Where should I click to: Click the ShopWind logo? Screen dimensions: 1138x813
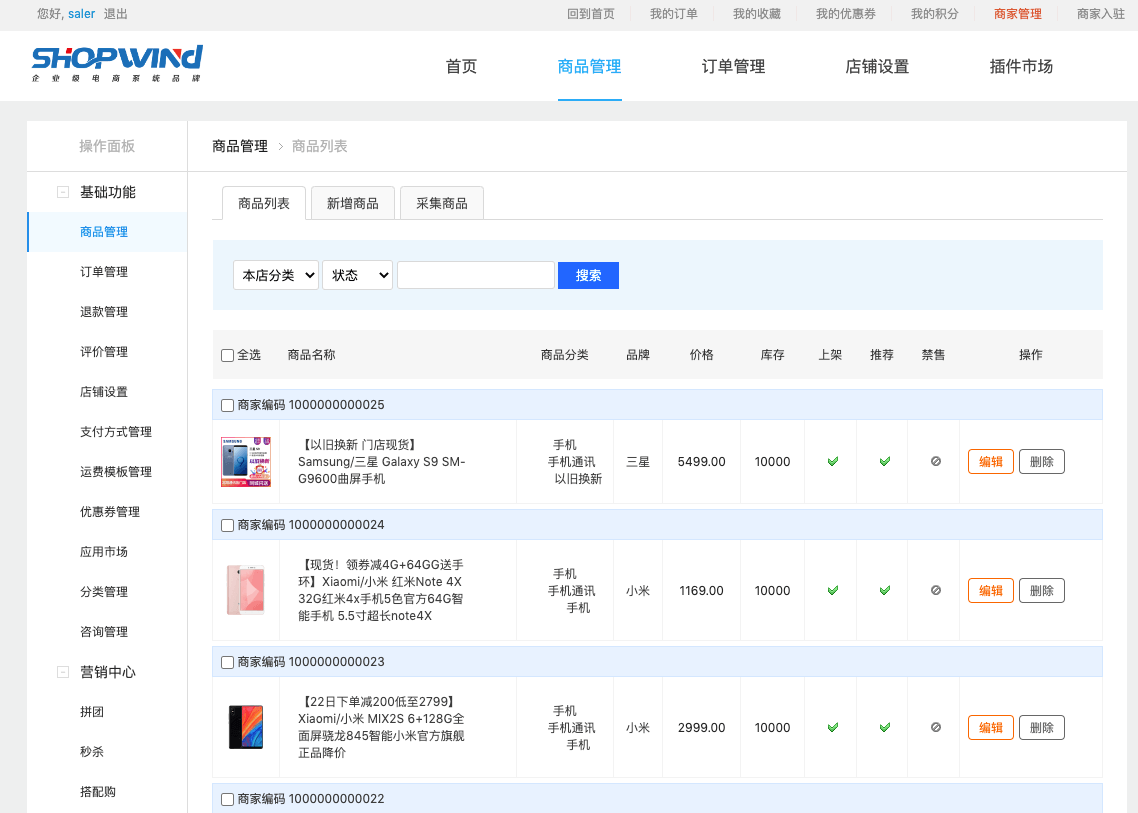point(117,64)
